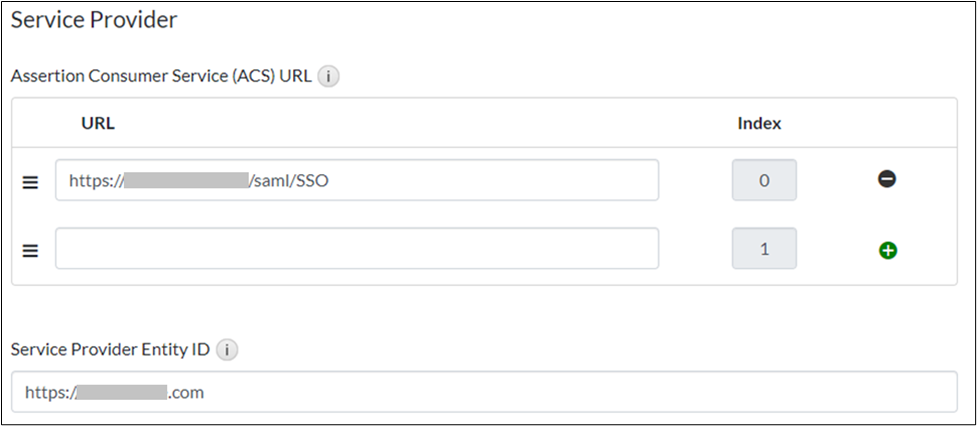The image size is (977, 426).
Task: Add a new ACS URL row with green plus
Action: (887, 250)
